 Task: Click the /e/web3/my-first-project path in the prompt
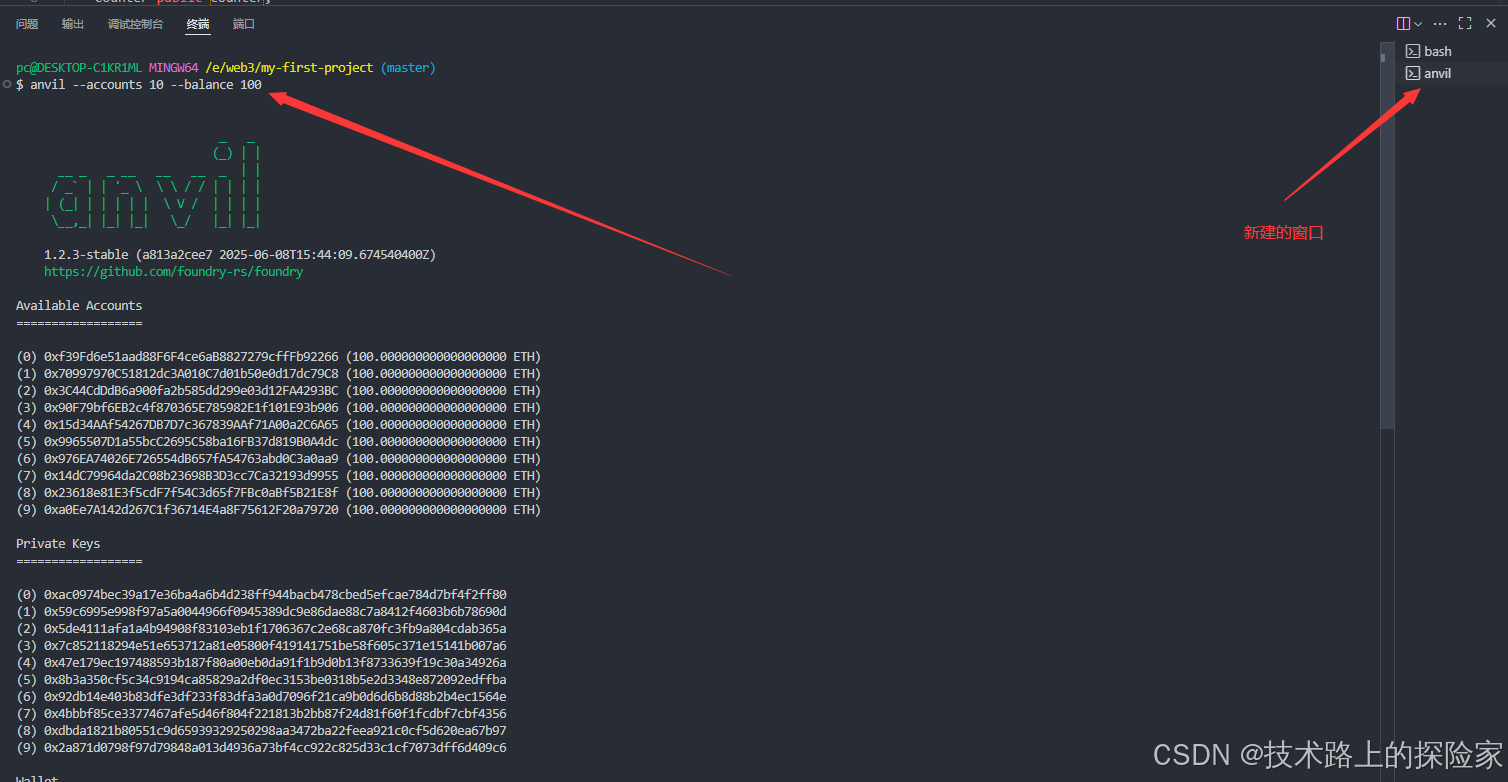(289, 68)
